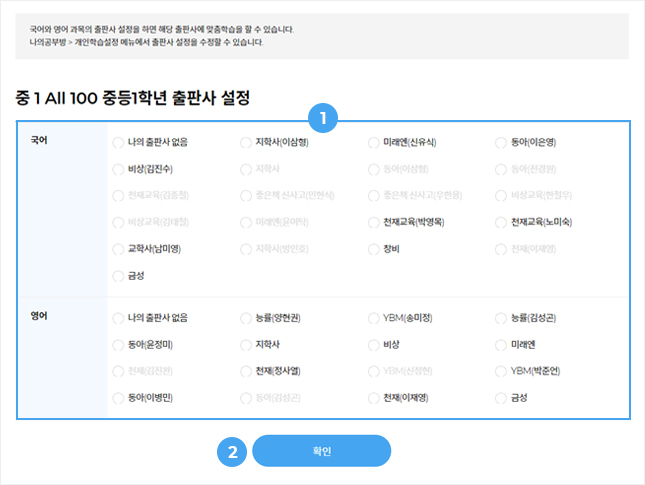
Task: Select 동아(이병민) radio button
Action: coord(118,398)
